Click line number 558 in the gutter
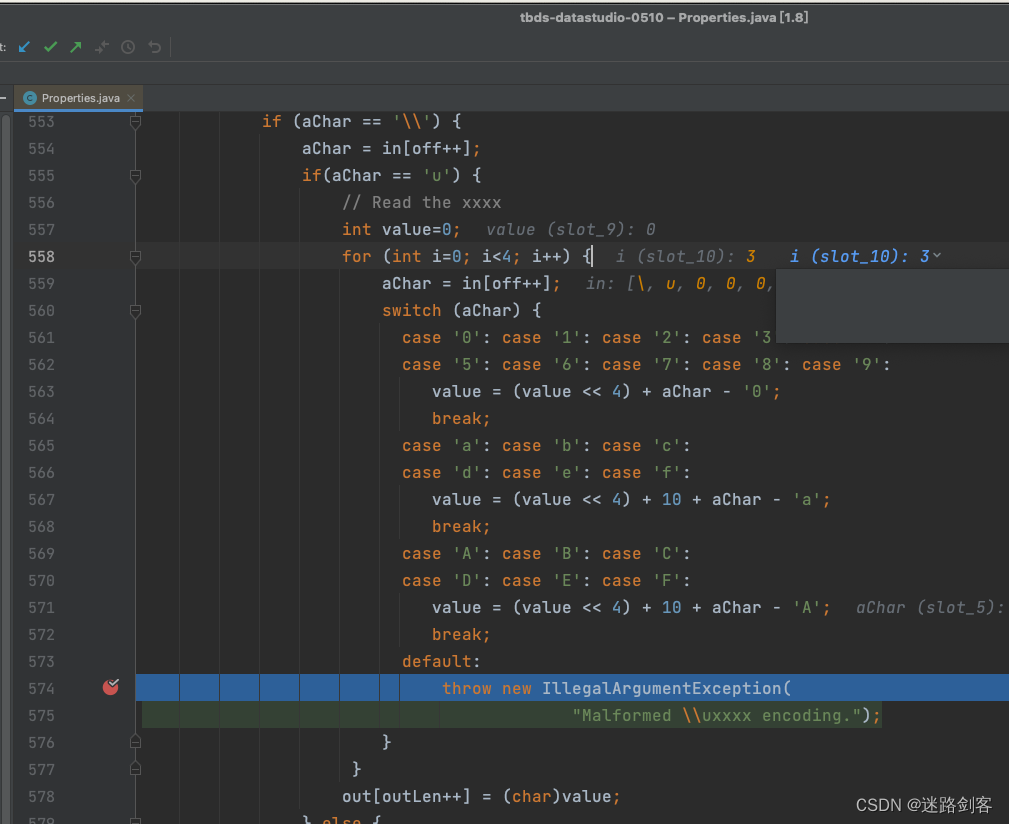The width and height of the screenshot is (1009, 824). 41,257
